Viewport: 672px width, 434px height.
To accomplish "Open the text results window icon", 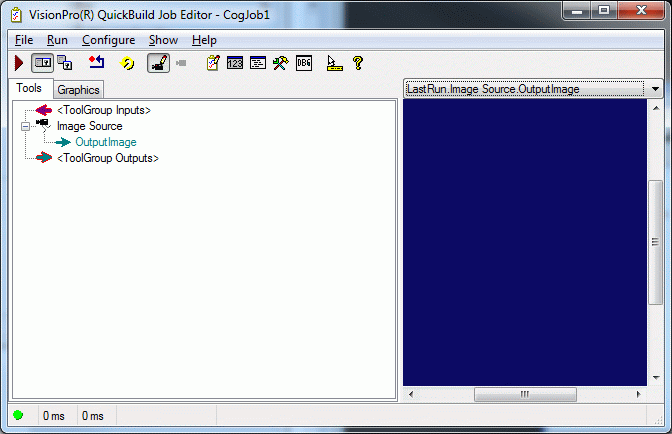I will (x=258, y=63).
